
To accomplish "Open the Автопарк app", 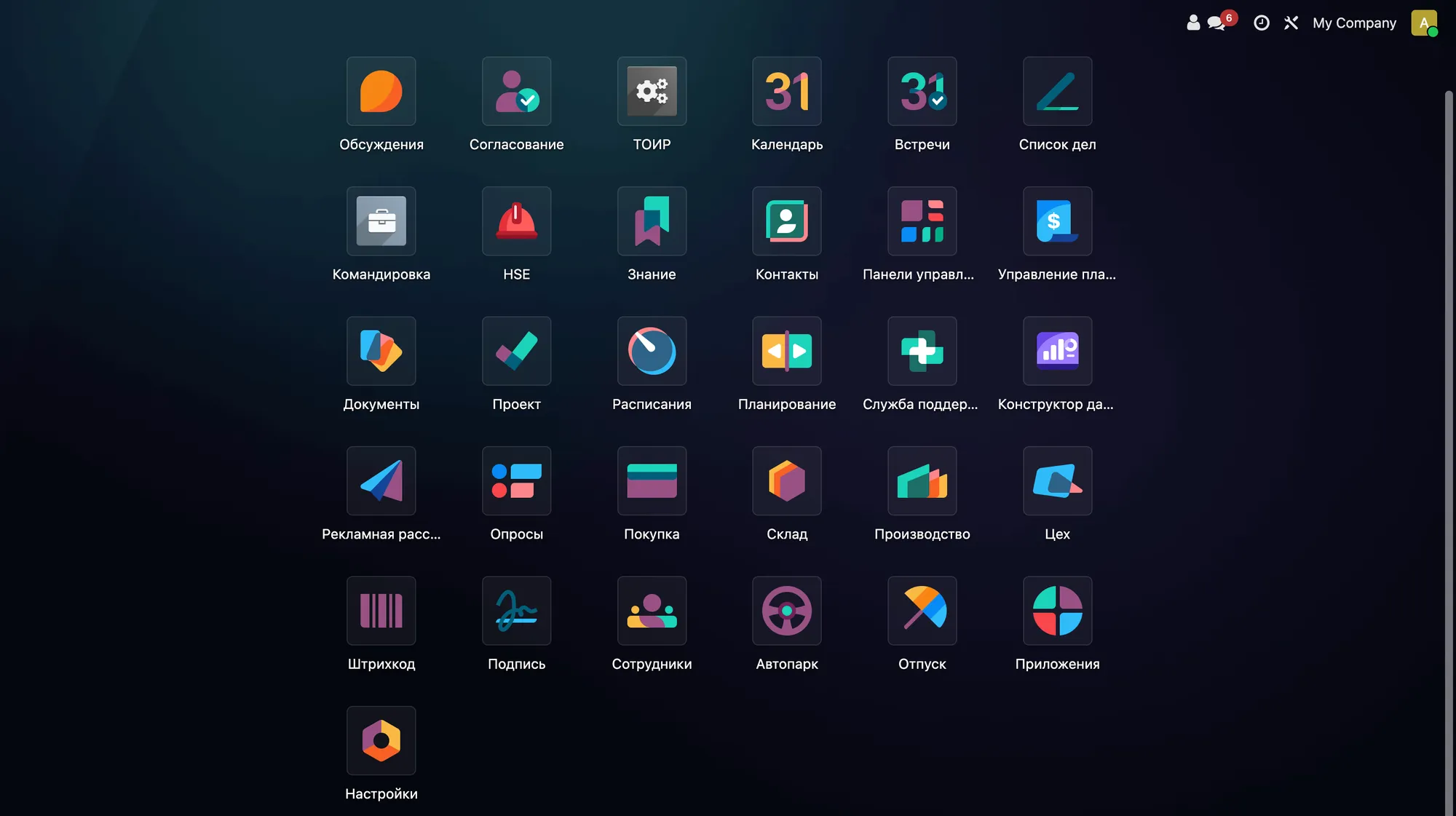I will [x=787, y=611].
